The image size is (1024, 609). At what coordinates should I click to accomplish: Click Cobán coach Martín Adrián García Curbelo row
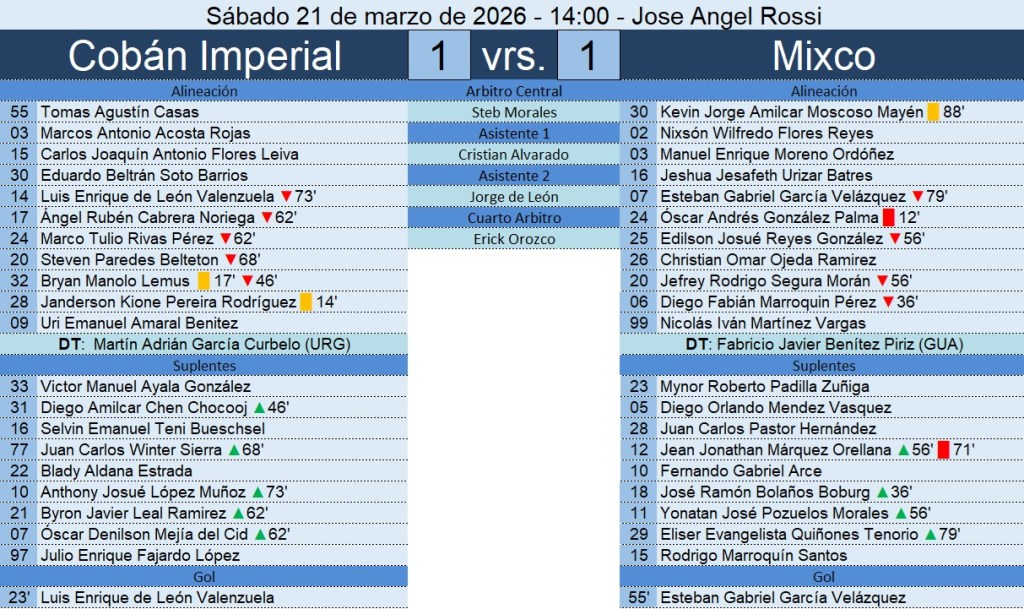204,344
